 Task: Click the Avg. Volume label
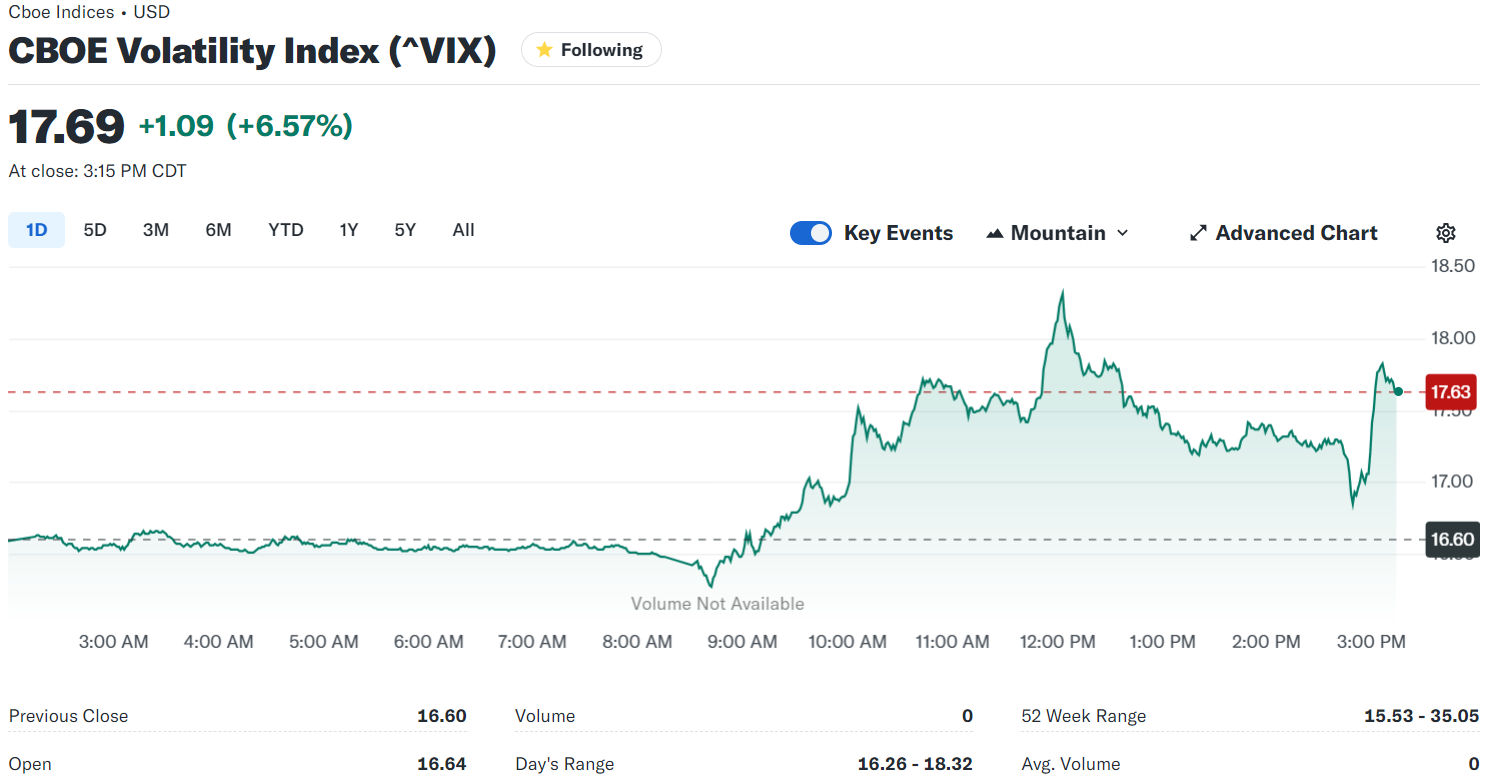[x=1071, y=764]
